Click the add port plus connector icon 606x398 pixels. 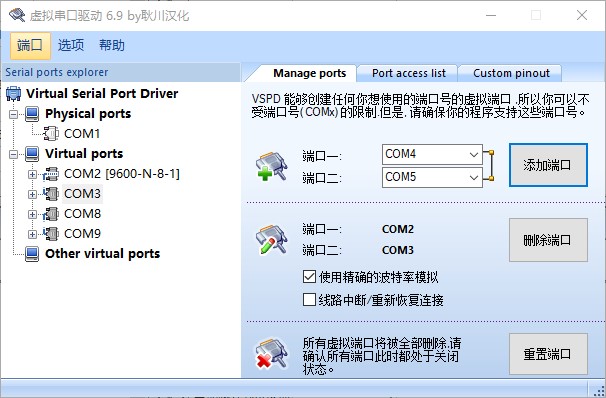pyautogui.click(x=272, y=166)
